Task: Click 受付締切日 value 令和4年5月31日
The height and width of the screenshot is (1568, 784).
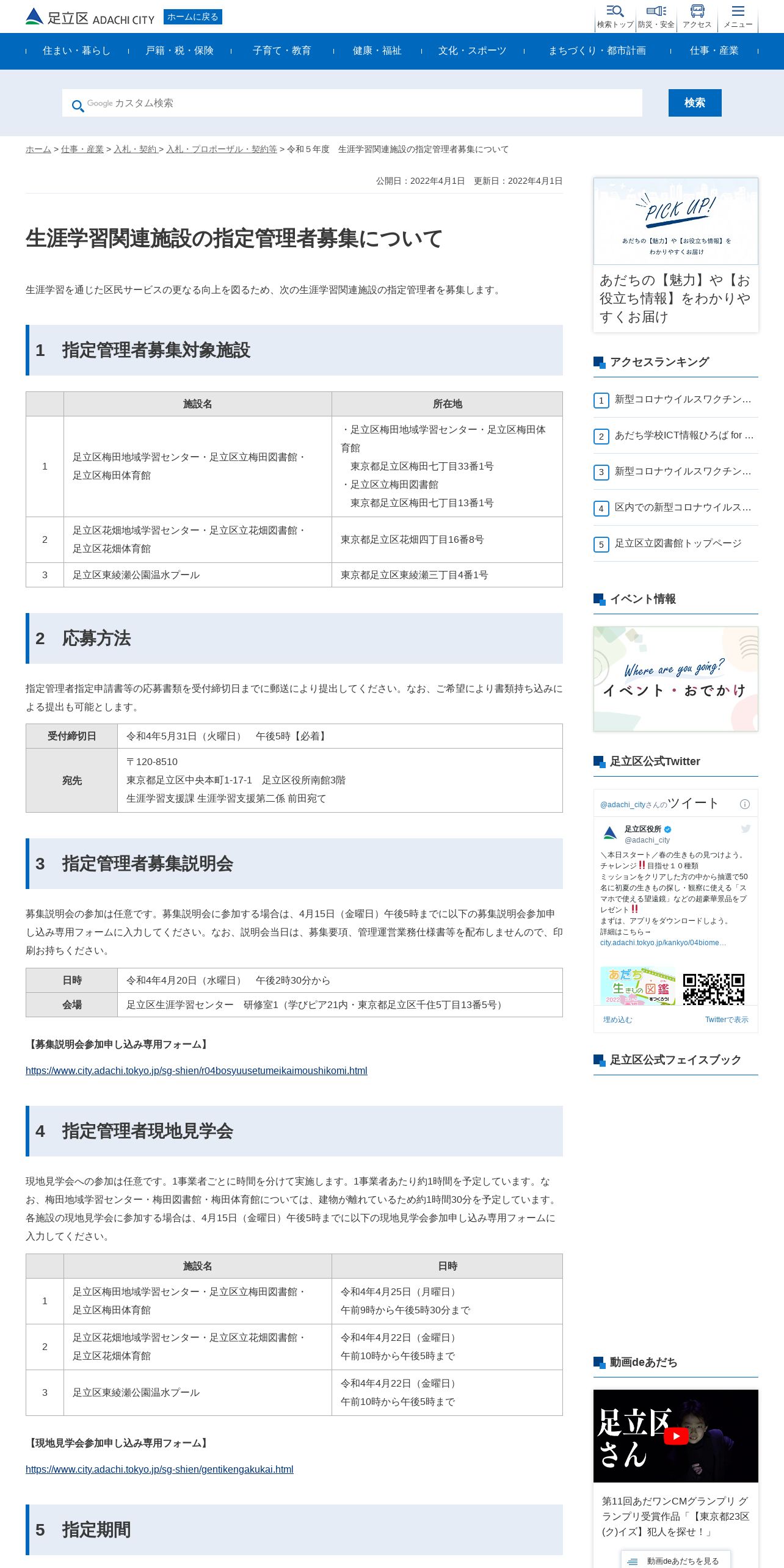Action: tap(227, 736)
